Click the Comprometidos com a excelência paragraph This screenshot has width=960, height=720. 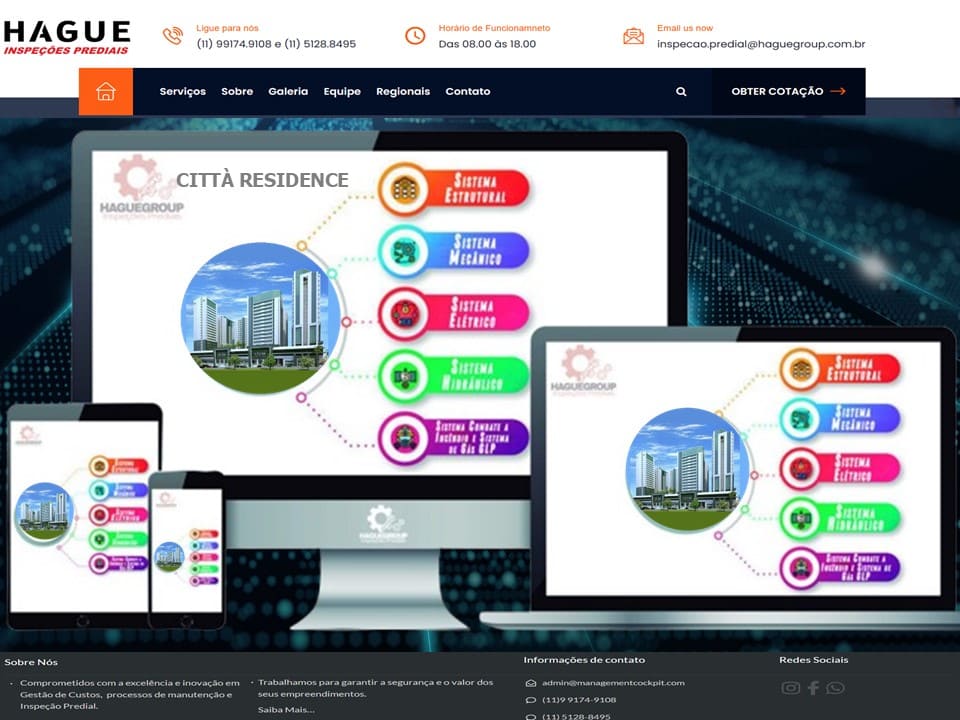click(130, 694)
